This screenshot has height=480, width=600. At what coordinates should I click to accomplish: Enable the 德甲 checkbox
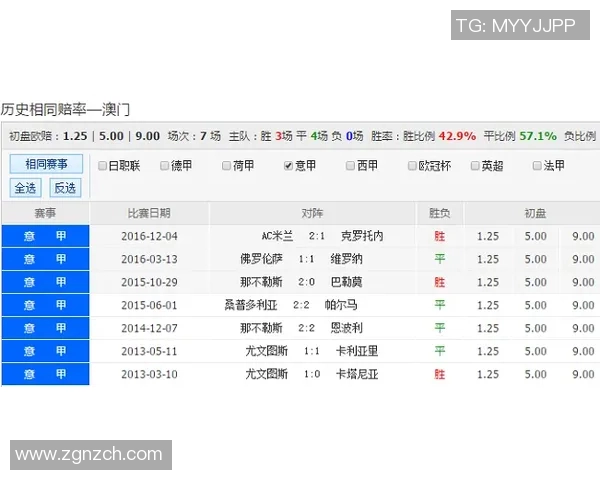pos(165,166)
